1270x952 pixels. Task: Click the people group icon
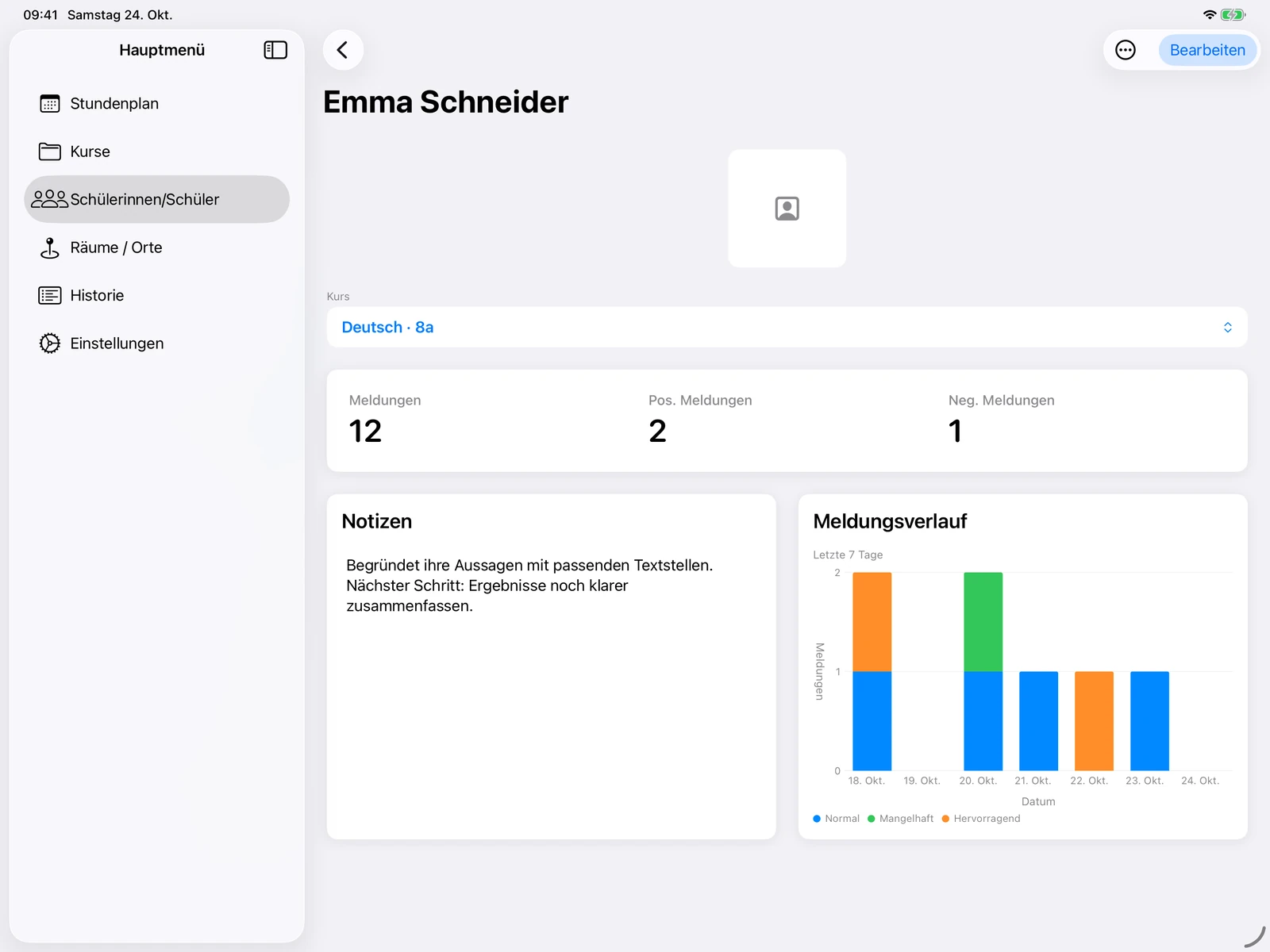(50, 199)
